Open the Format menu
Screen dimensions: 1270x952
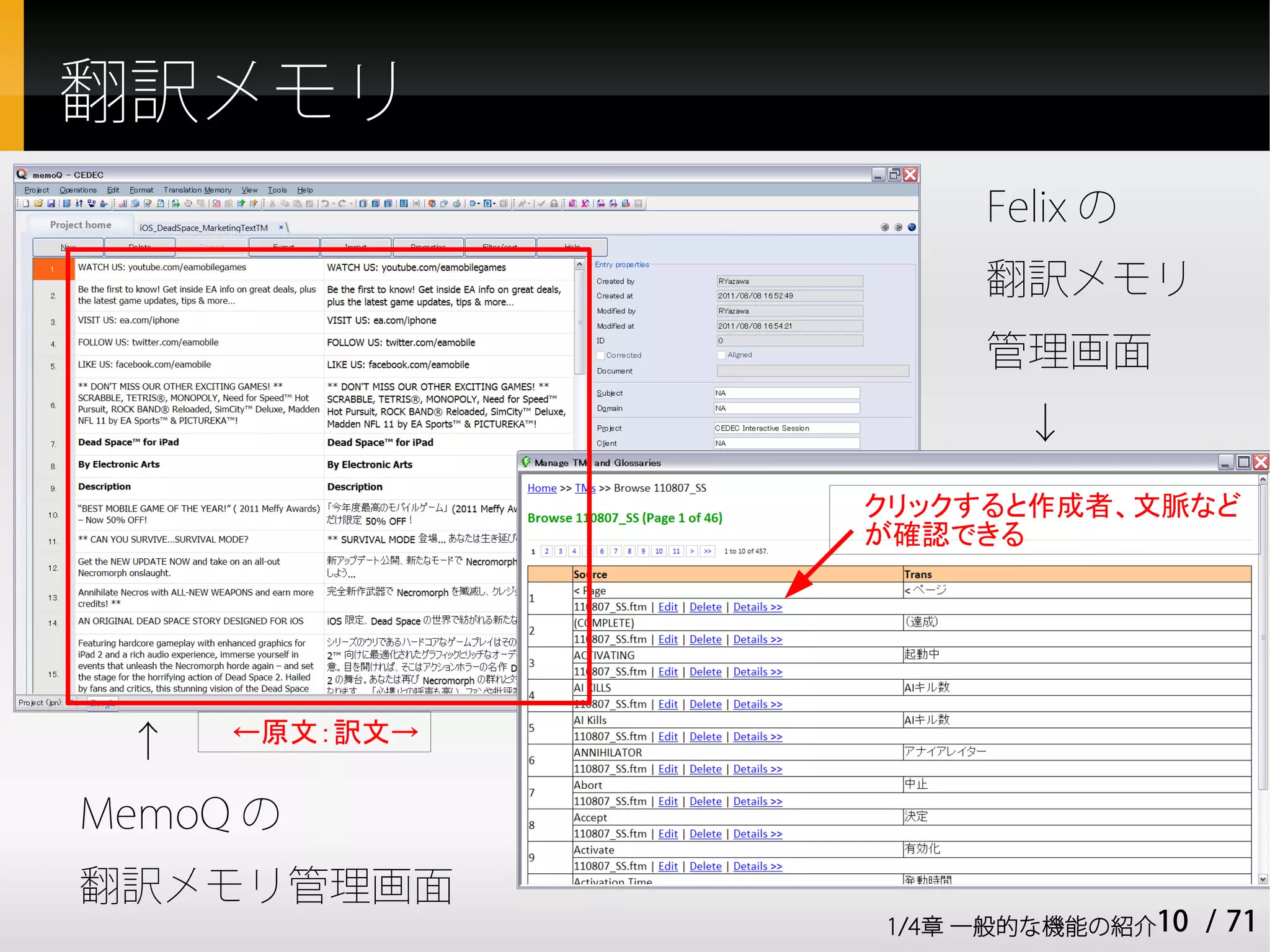(141, 190)
